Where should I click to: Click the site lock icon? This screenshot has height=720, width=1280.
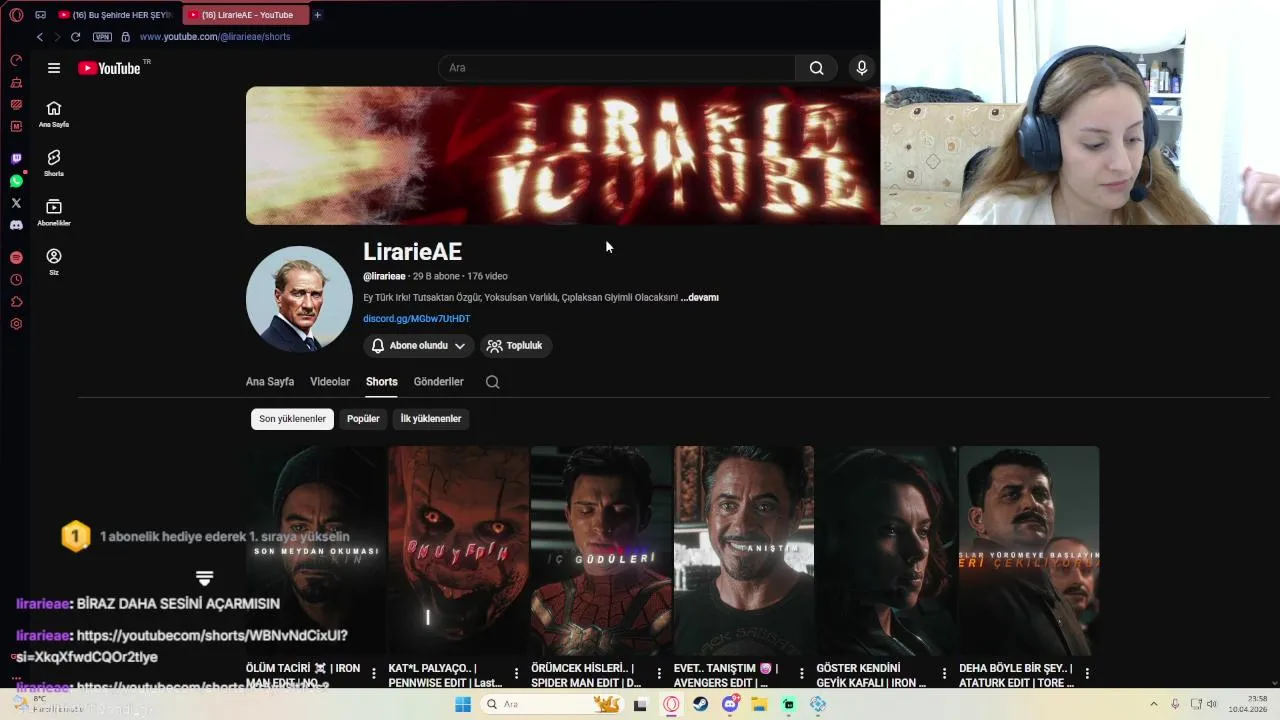[125, 37]
